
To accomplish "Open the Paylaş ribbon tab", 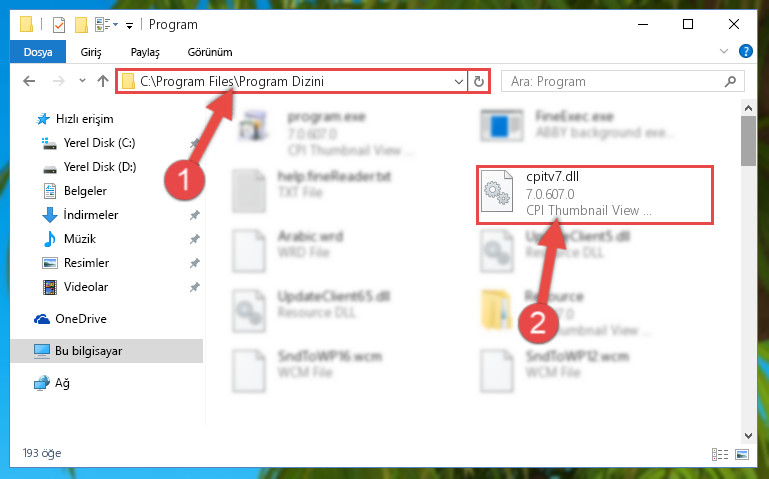I will [145, 52].
